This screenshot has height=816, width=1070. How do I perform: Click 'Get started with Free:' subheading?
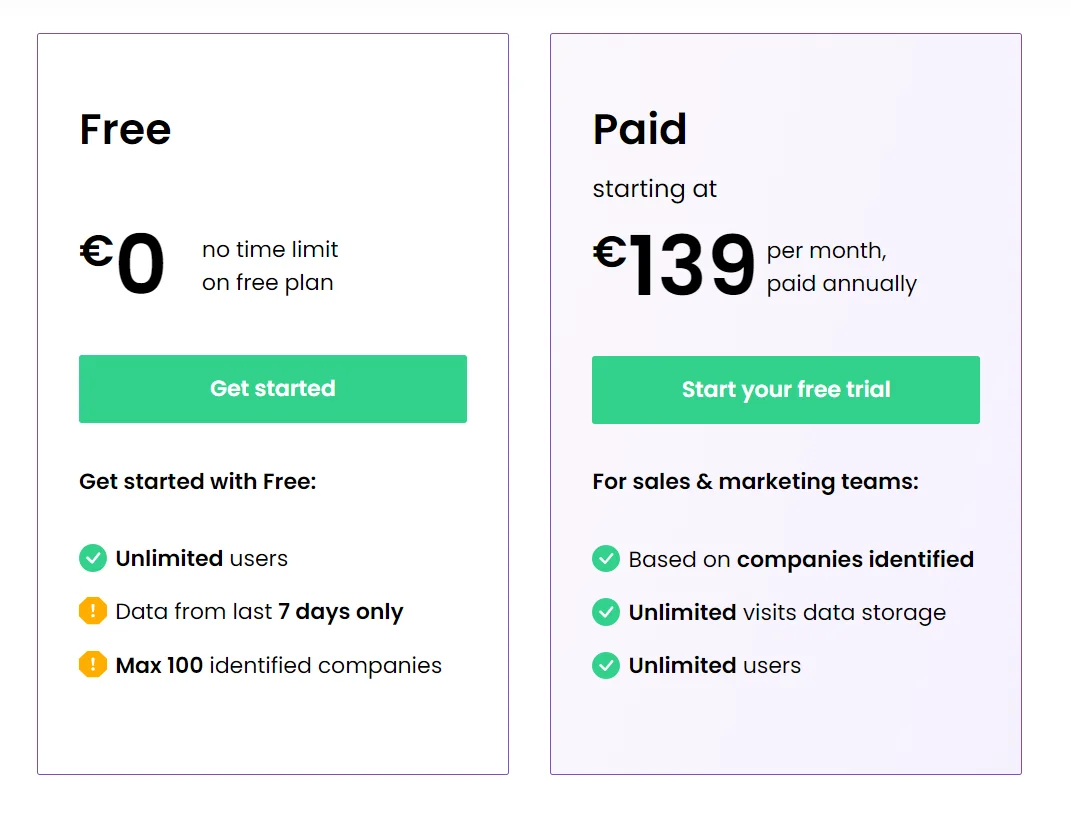point(197,482)
